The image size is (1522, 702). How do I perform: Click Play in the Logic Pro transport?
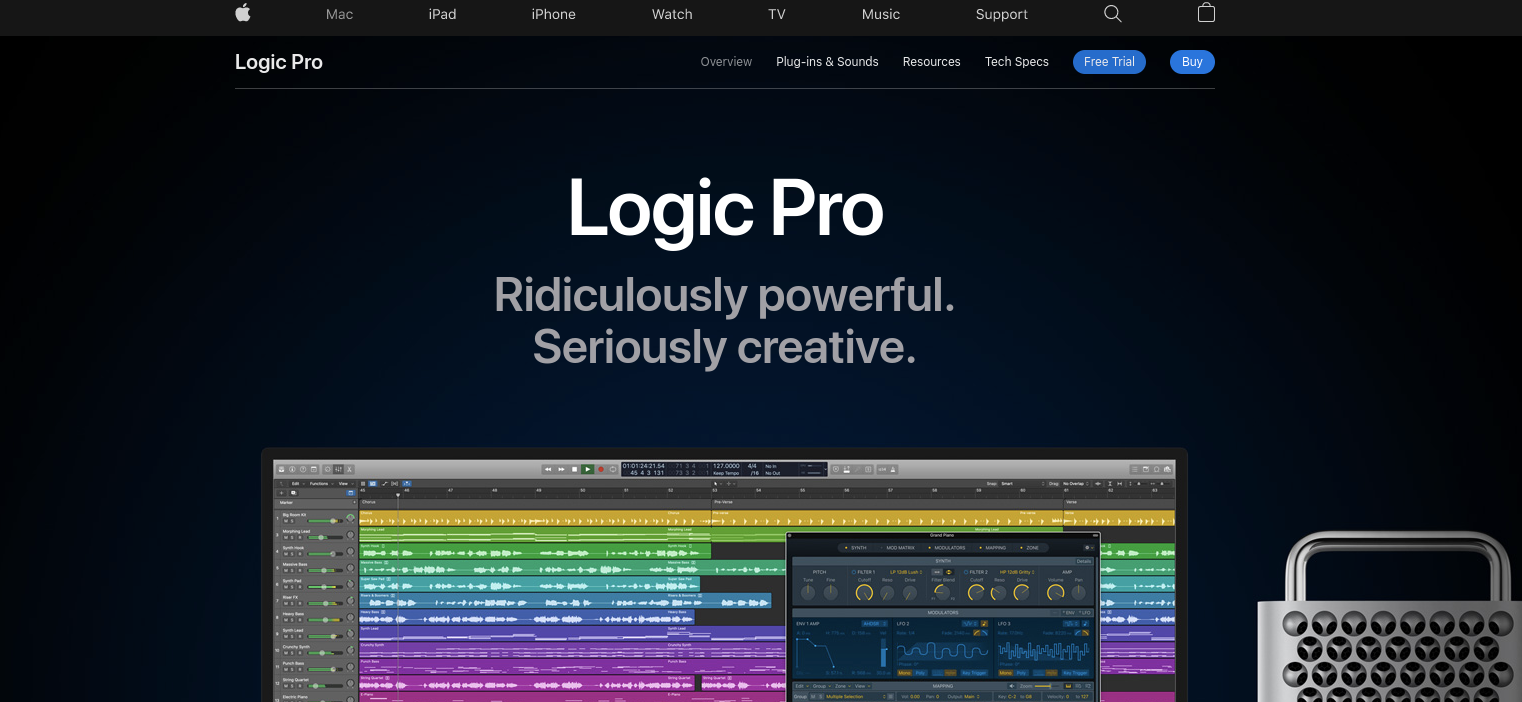pos(588,469)
